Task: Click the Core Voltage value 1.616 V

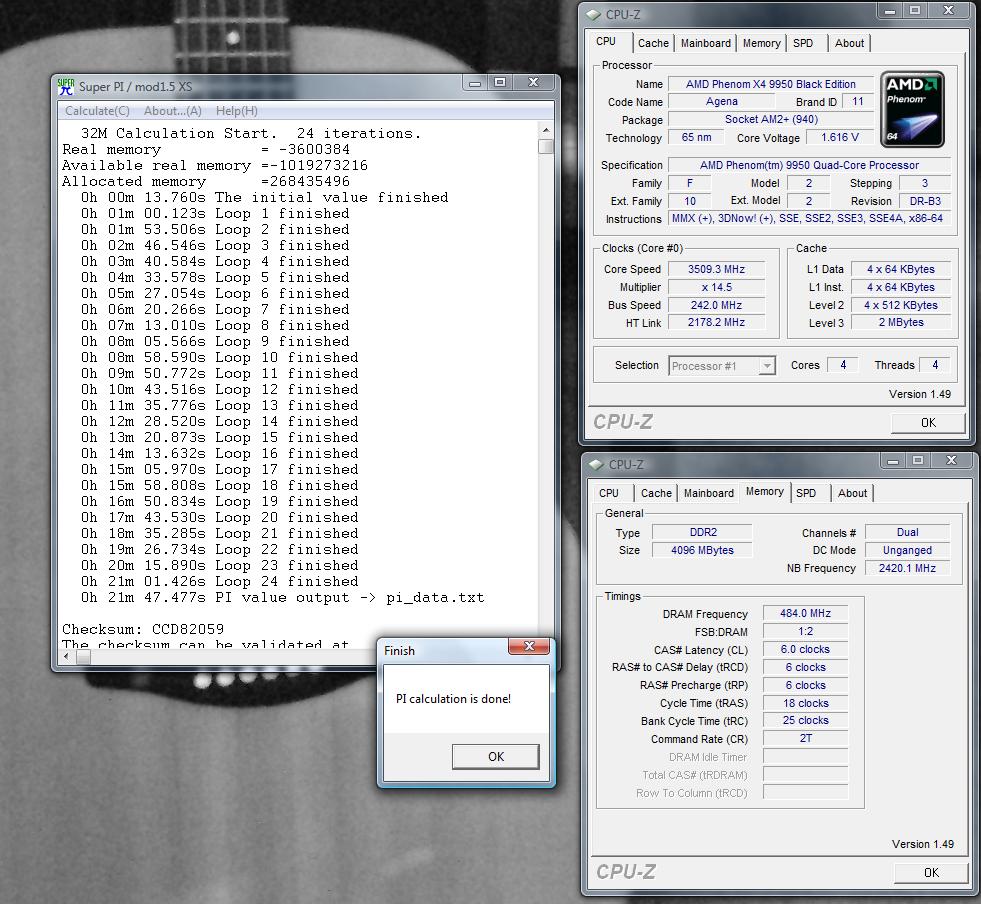Action: click(840, 138)
